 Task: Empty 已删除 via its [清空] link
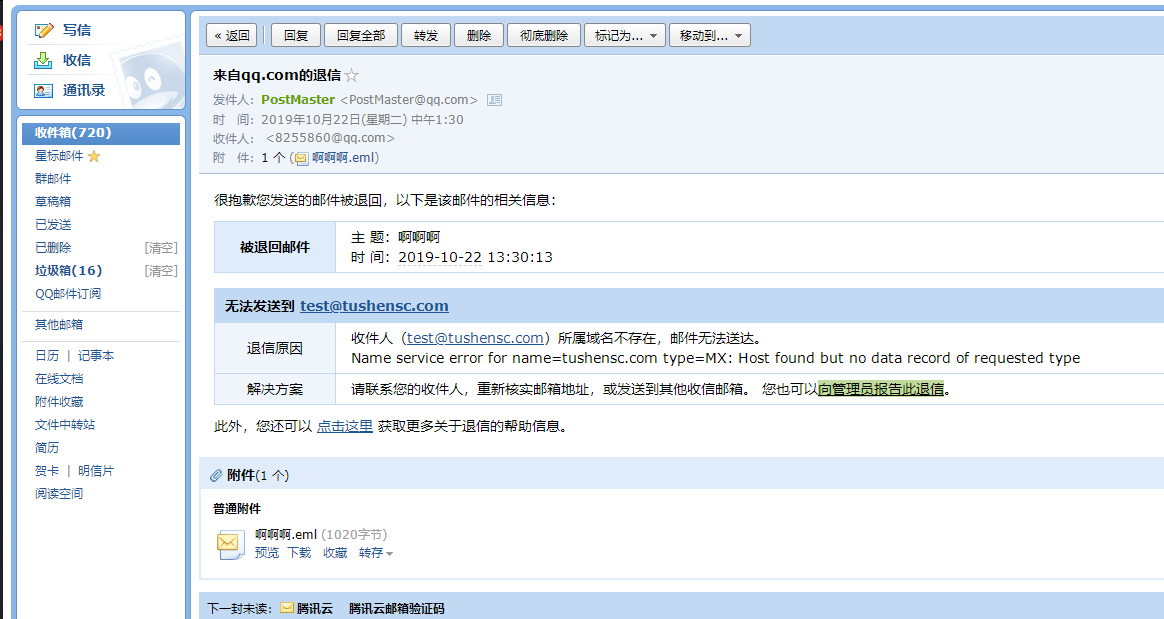point(161,248)
